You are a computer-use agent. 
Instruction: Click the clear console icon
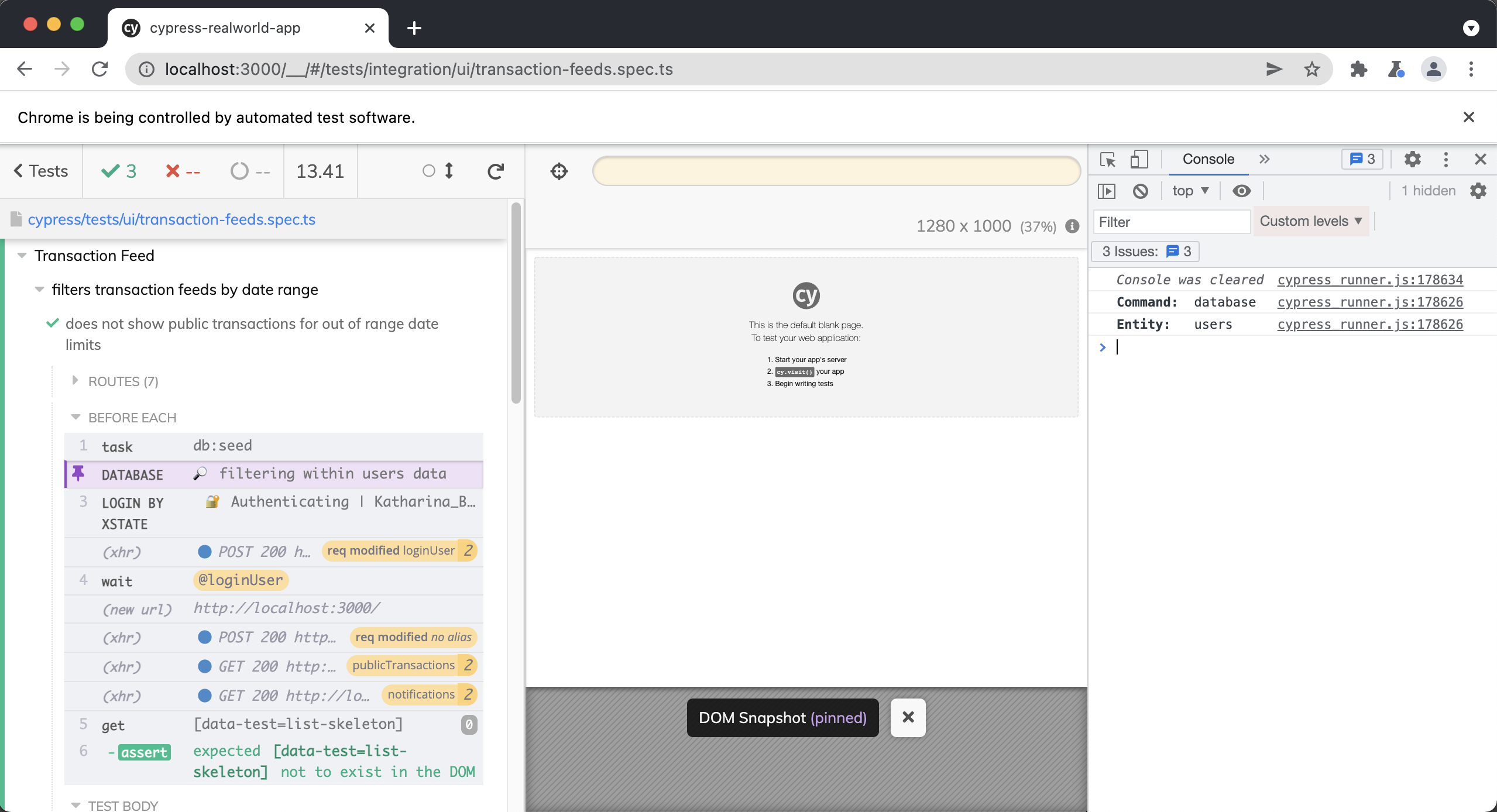click(1140, 191)
